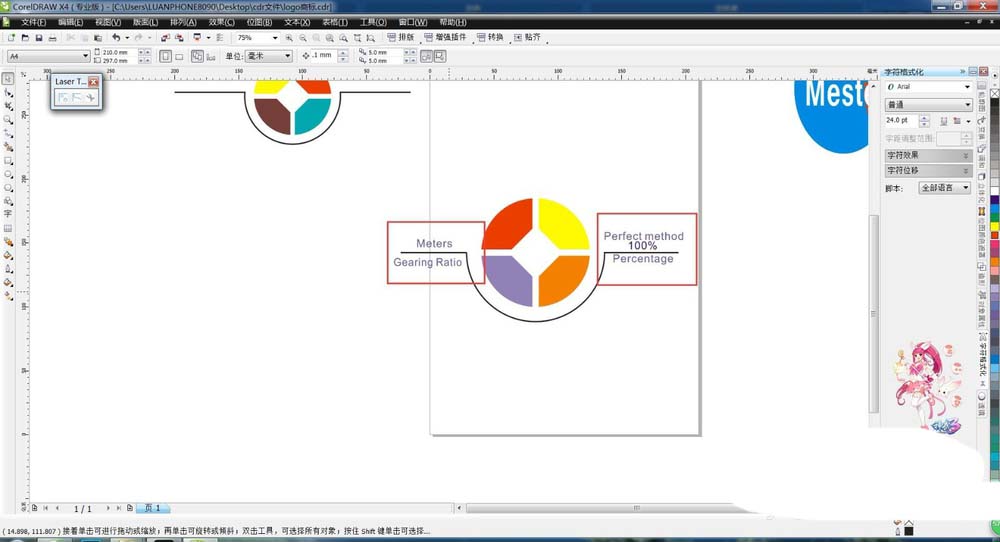This screenshot has height=542, width=1000.
Task: Toggle apply layout to all pages
Action: point(197,56)
